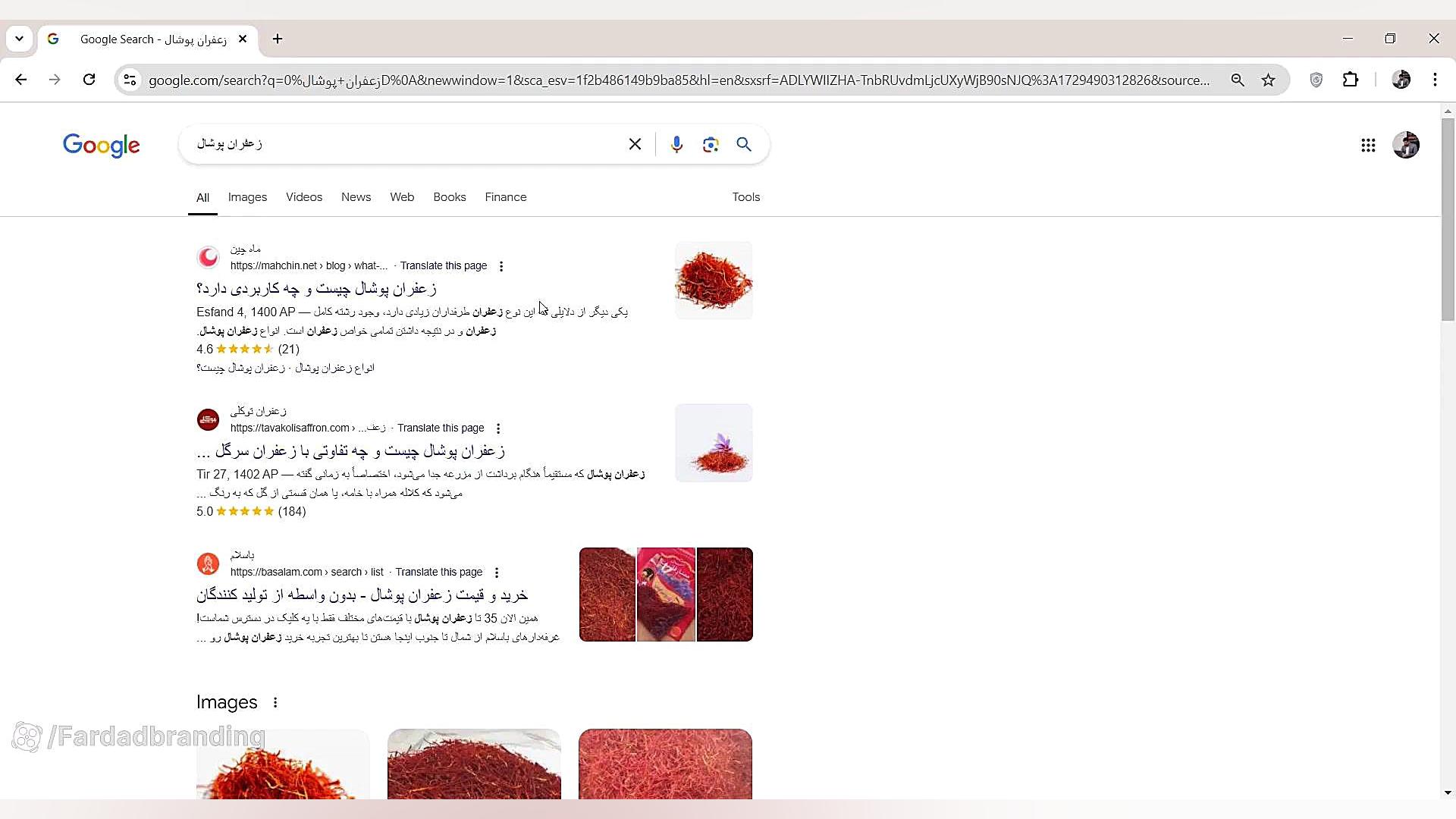The width and height of the screenshot is (1456, 819).
Task: Switch to the Videos results tab
Action: [x=304, y=197]
